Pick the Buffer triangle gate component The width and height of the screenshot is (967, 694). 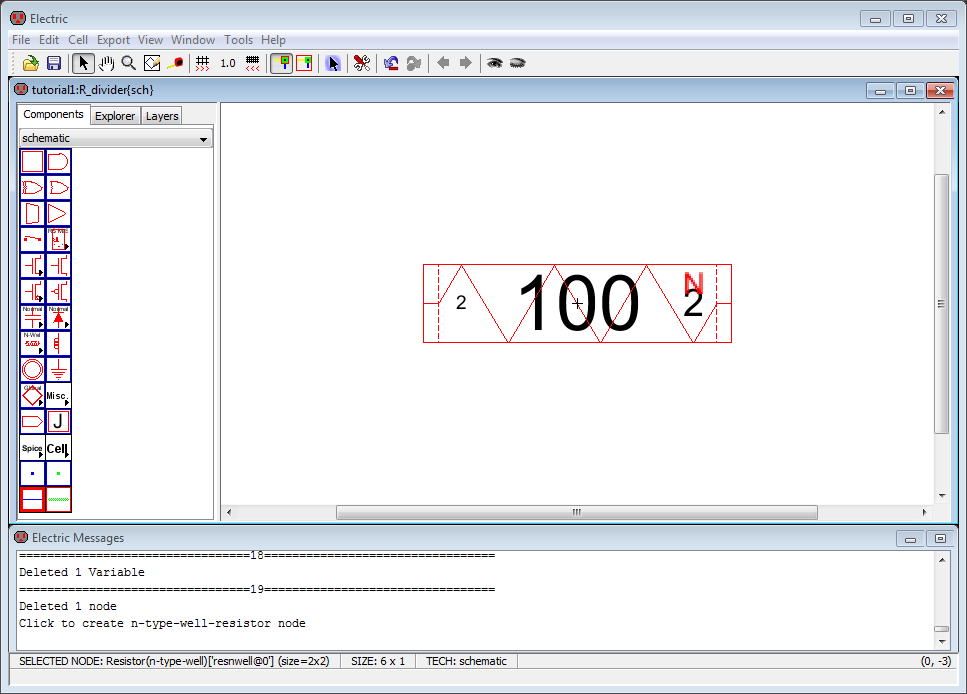coord(59,214)
